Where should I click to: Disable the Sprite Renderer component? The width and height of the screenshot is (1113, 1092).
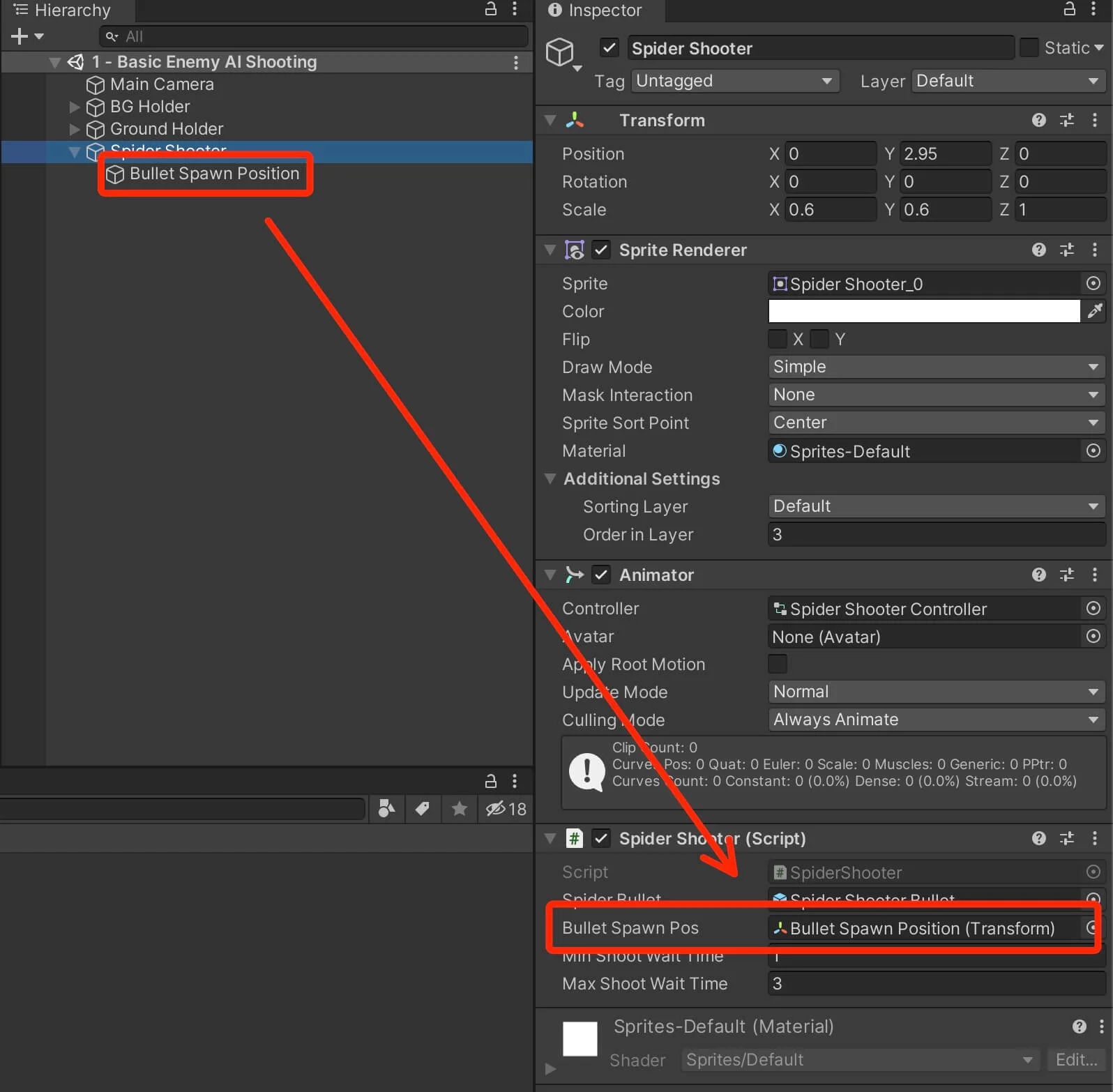point(600,250)
